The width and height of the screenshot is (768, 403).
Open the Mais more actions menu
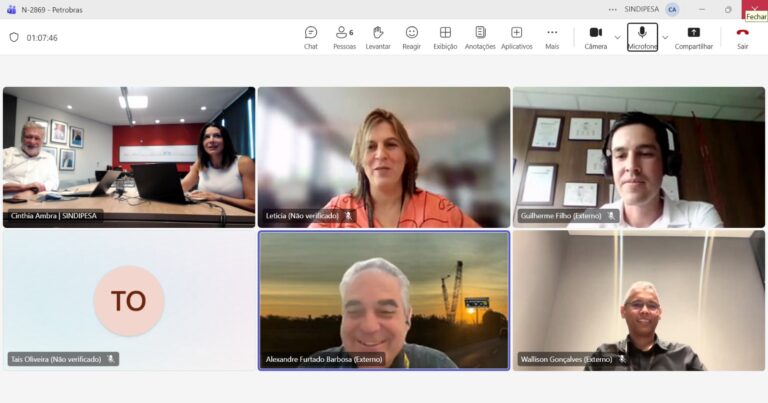click(552, 37)
